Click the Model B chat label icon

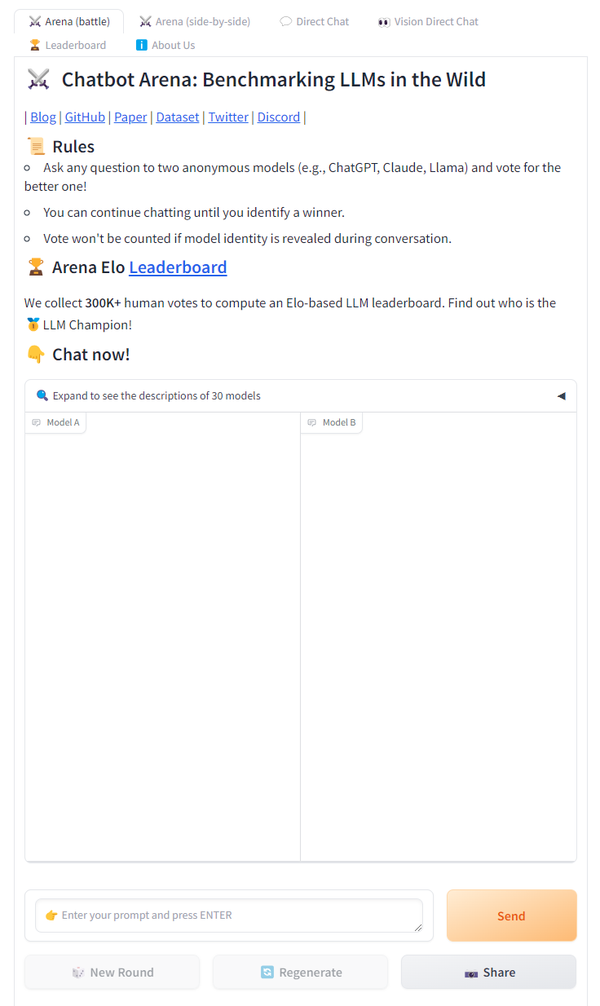tap(313, 423)
